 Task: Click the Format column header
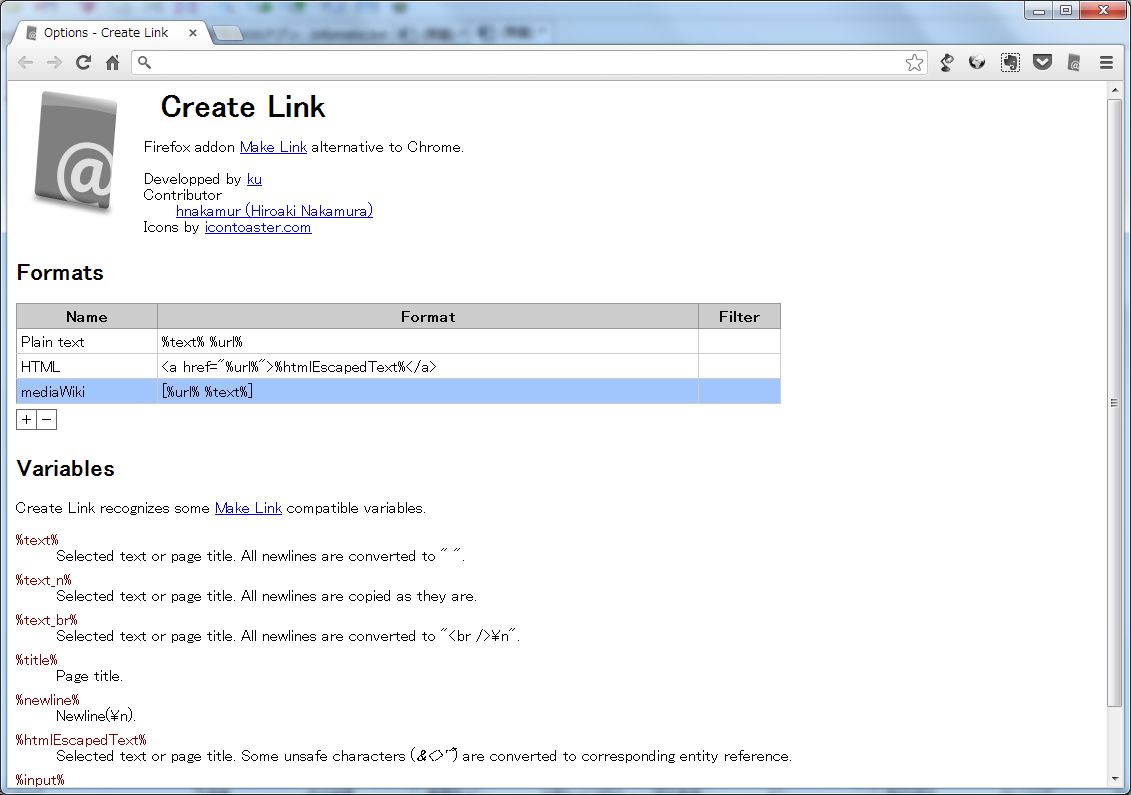428,317
